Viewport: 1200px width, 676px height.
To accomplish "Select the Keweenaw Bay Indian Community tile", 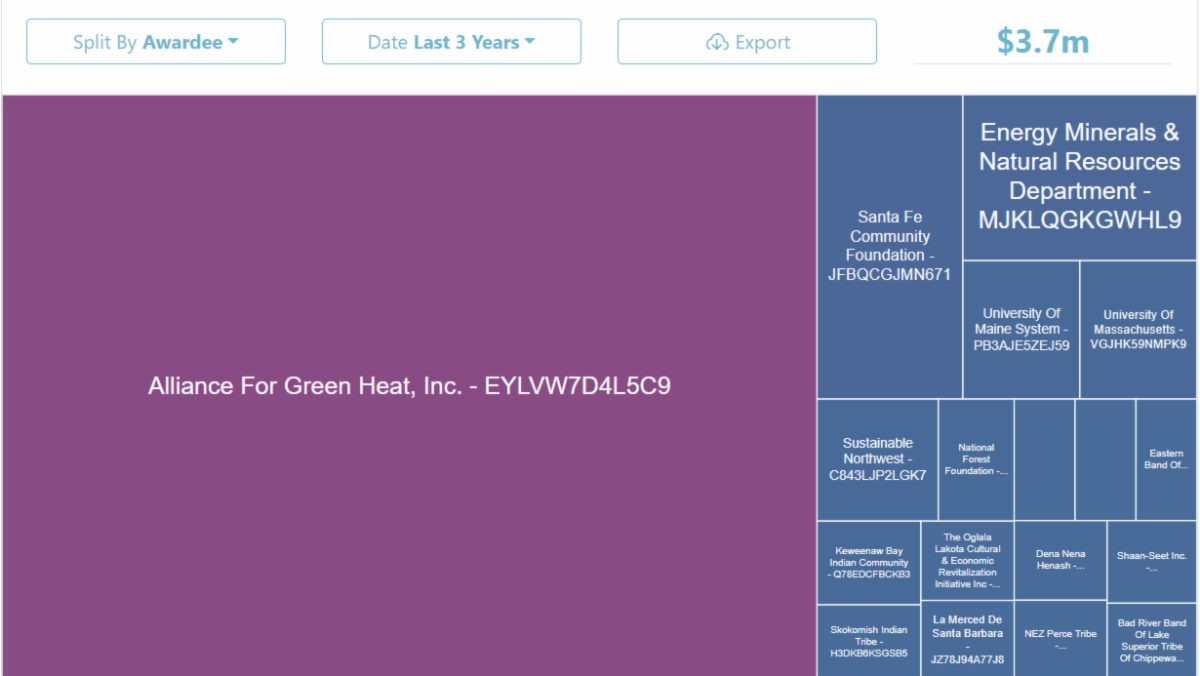I will pyautogui.click(x=869, y=562).
